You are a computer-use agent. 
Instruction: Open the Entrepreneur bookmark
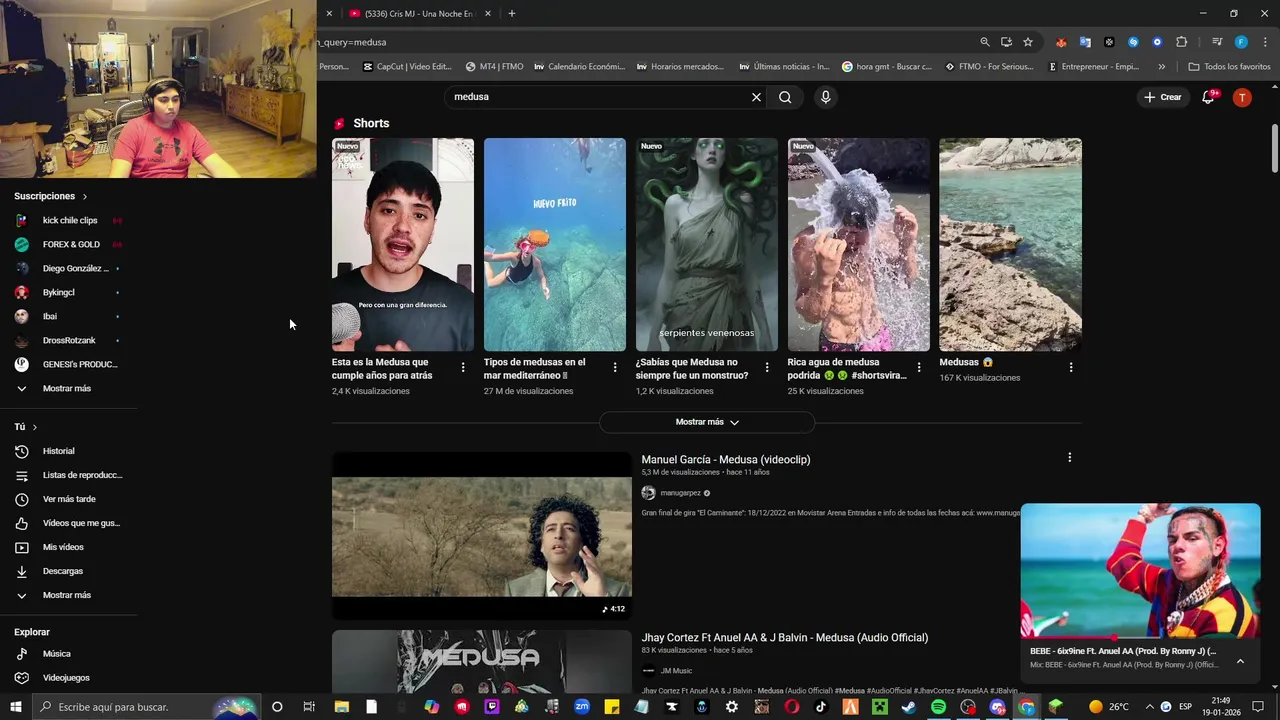(1094, 67)
